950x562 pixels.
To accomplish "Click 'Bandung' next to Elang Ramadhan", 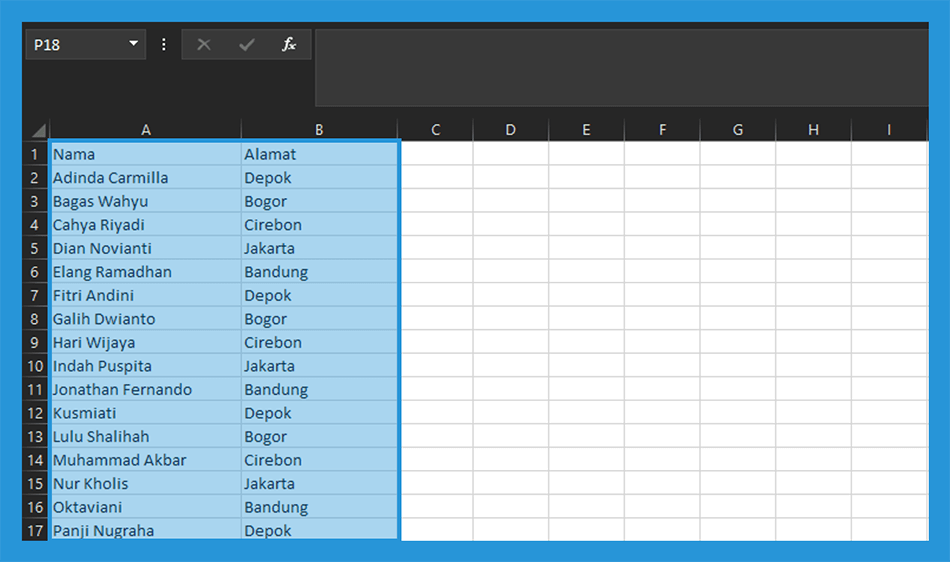I will pyautogui.click(x=319, y=272).
